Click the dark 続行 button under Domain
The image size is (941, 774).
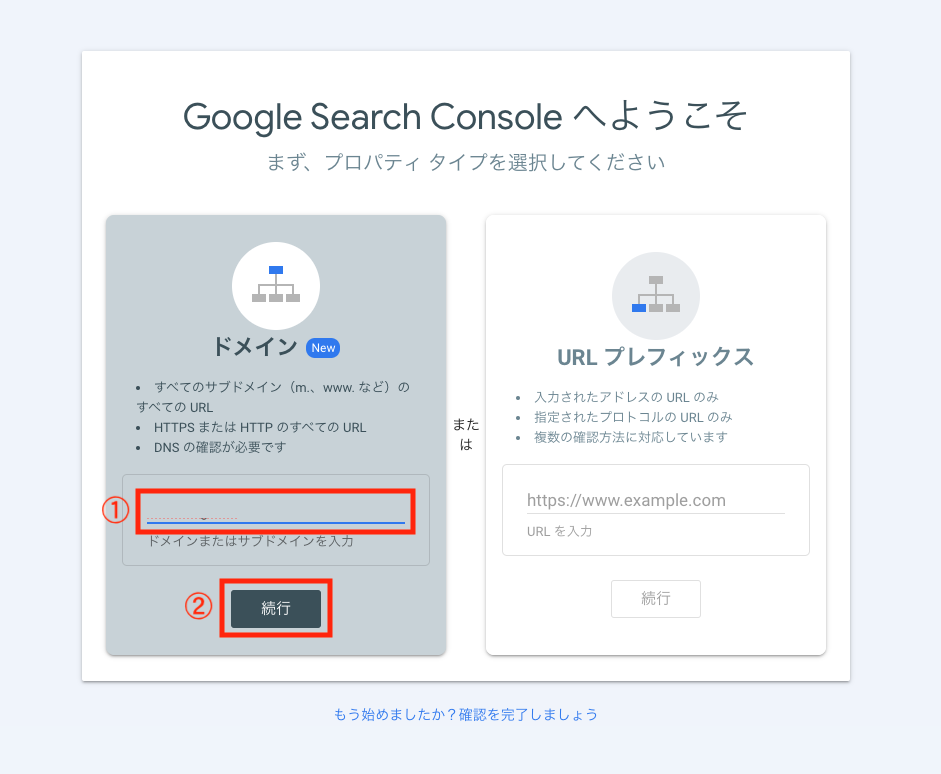[276, 608]
